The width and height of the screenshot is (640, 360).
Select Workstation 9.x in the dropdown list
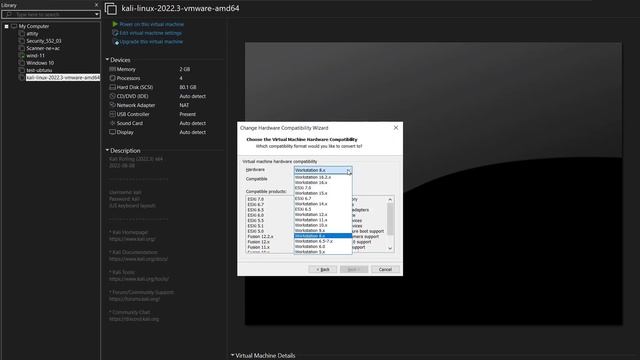coord(323,230)
